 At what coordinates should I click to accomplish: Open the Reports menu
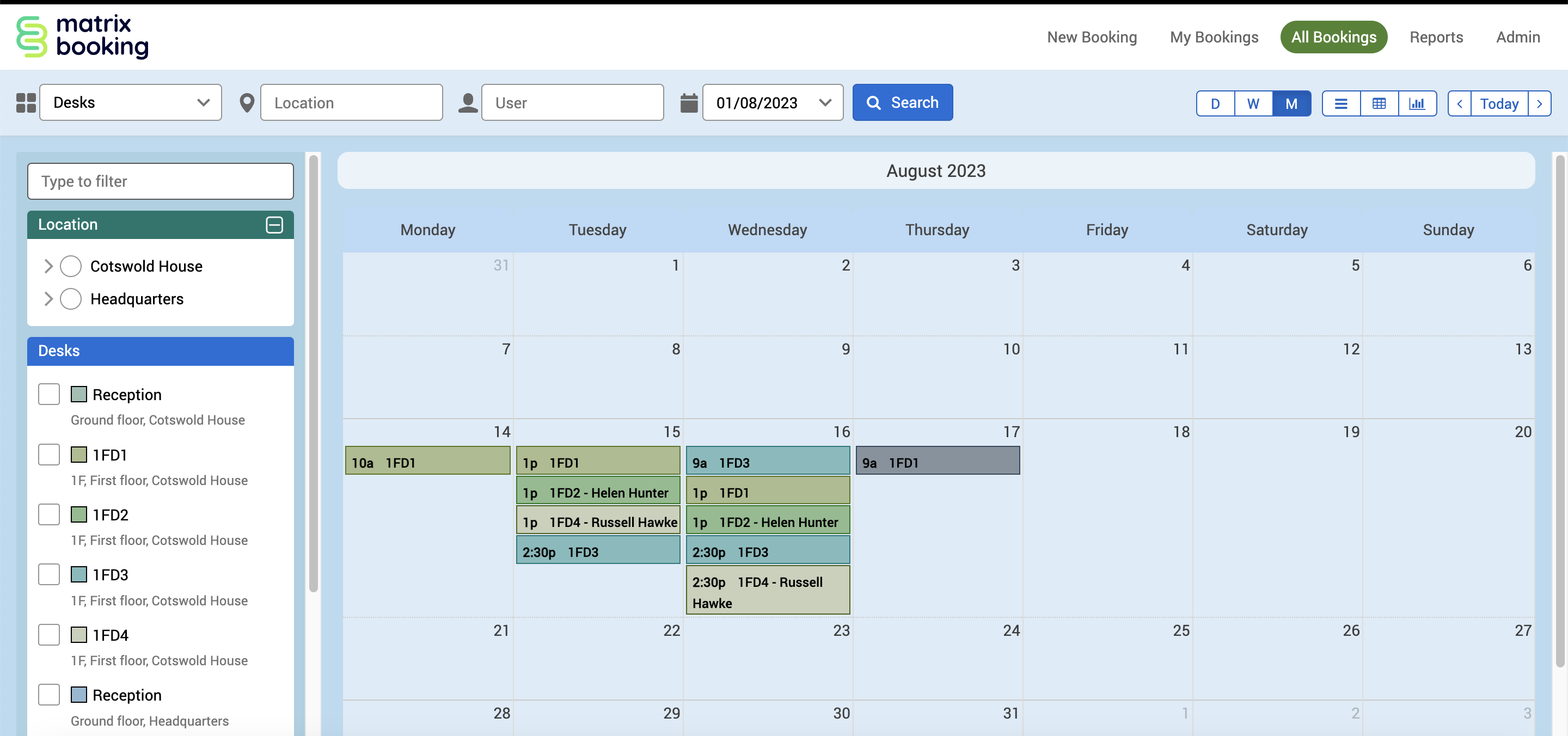tap(1436, 37)
